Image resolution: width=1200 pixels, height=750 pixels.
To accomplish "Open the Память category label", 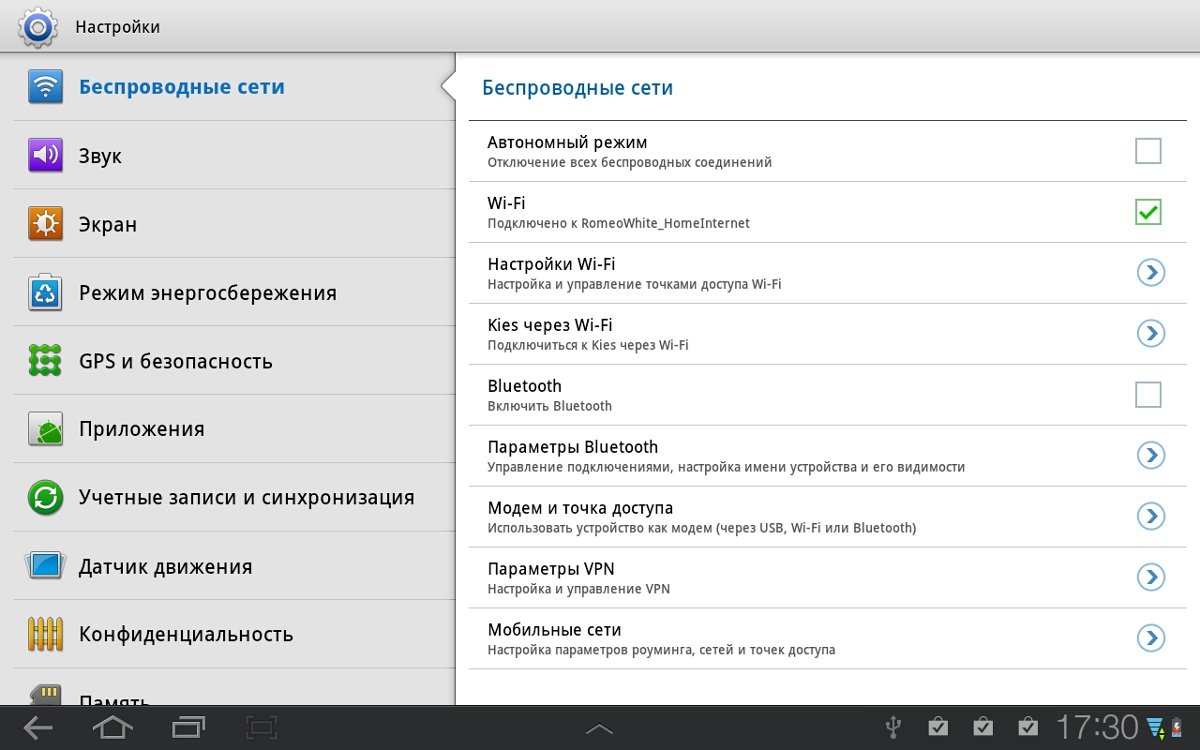I will click(x=114, y=698).
